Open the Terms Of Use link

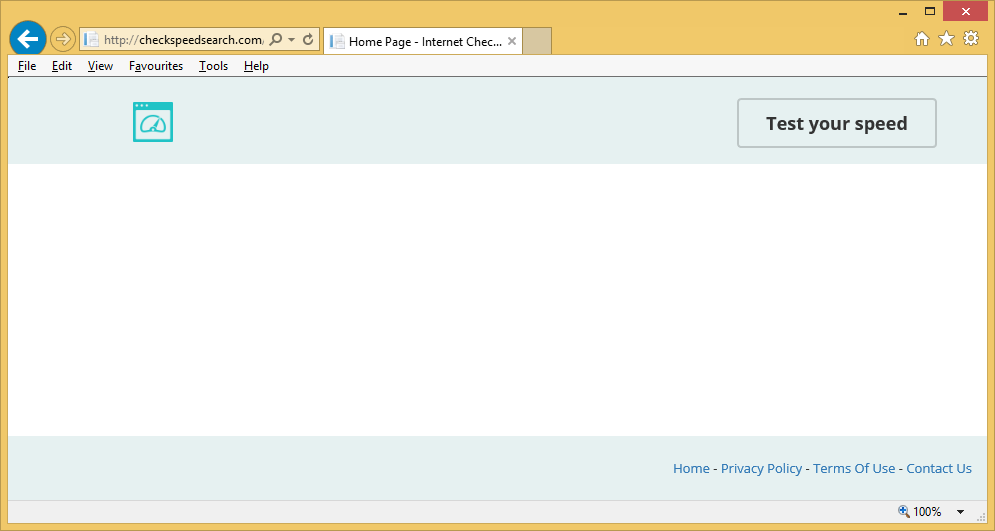point(854,468)
